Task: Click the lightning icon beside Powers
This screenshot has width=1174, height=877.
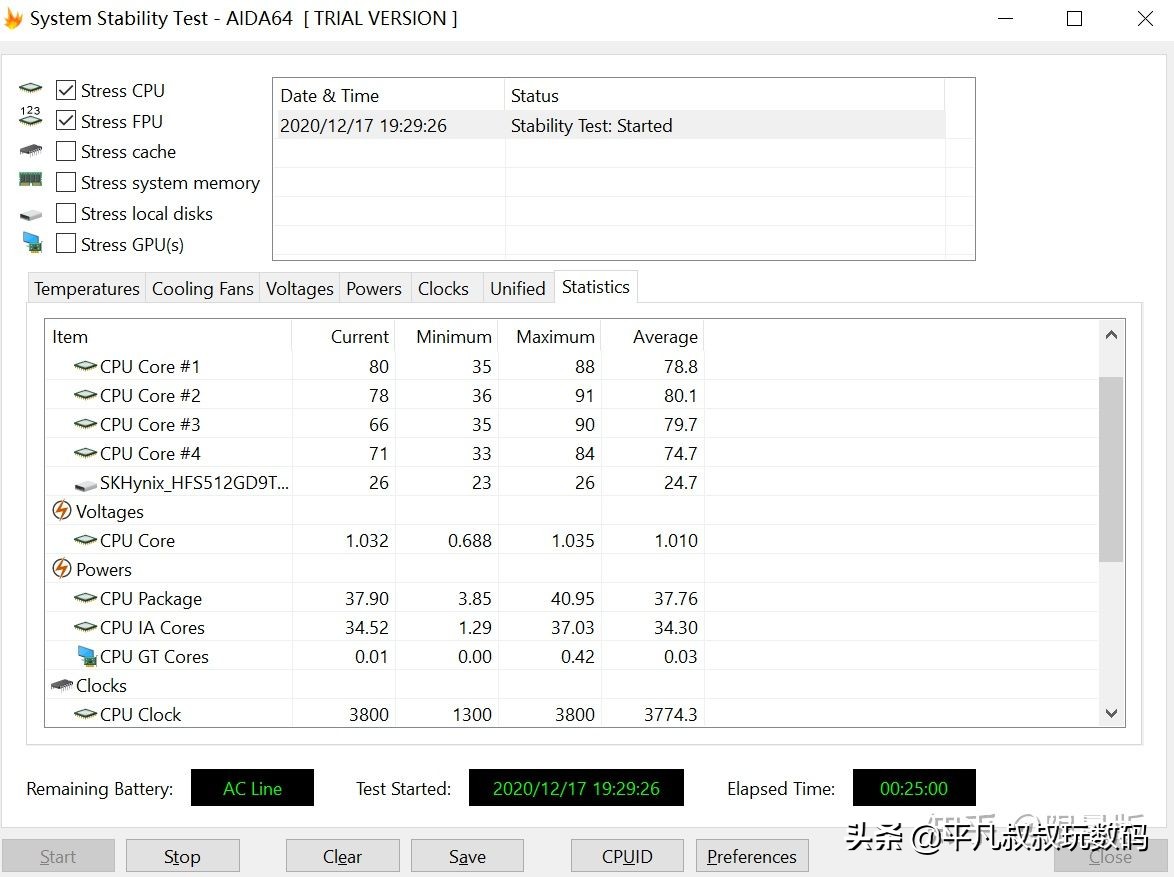Action: click(61, 568)
